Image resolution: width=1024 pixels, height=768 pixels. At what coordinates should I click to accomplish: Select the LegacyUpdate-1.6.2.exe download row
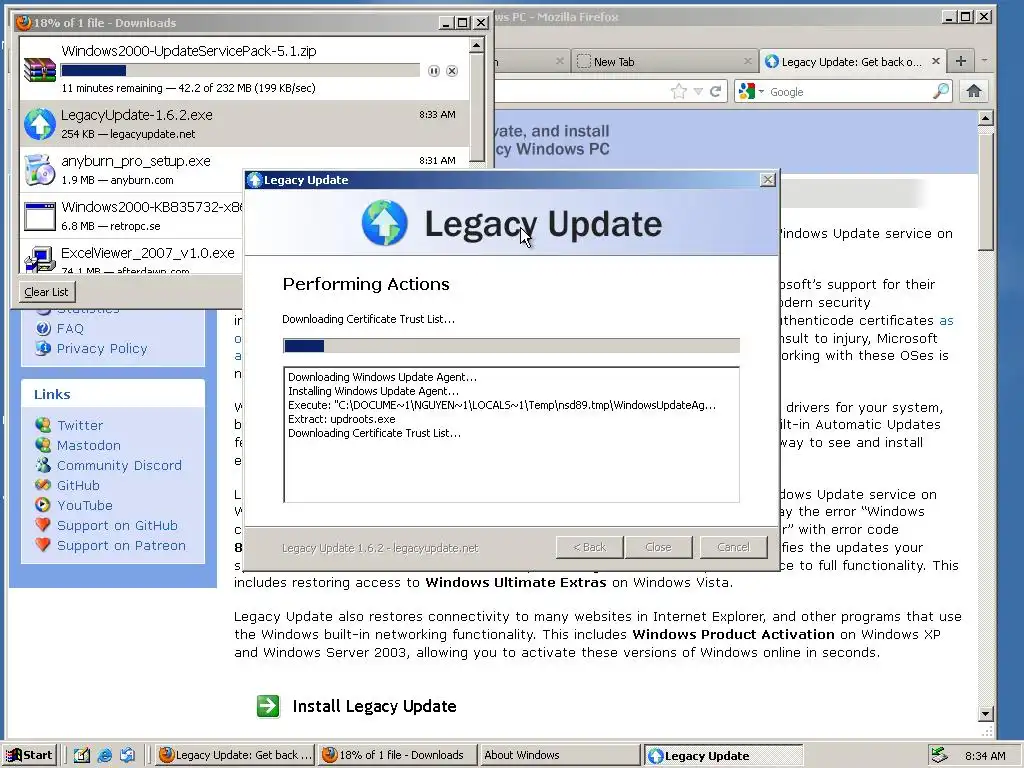pyautogui.click(x=244, y=123)
